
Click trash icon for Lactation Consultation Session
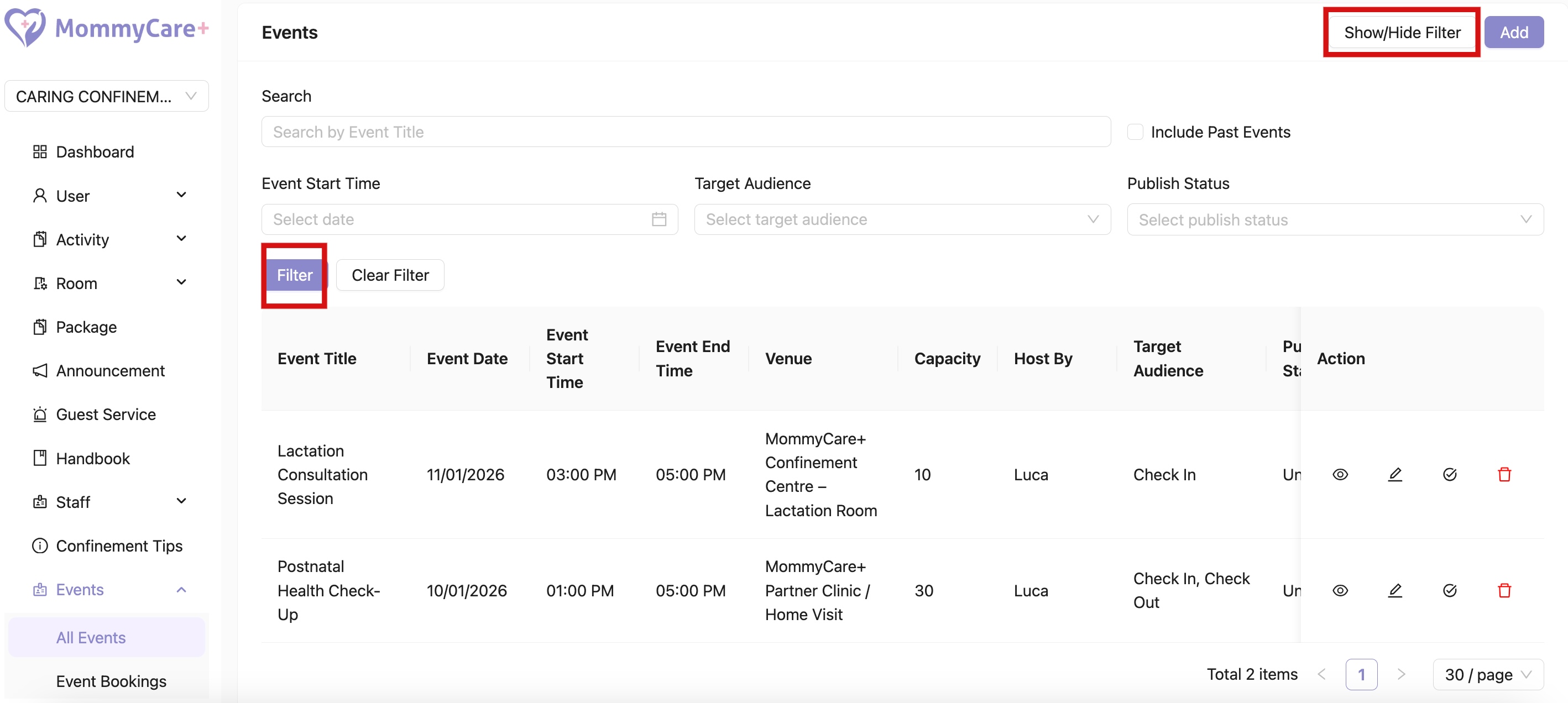coord(1504,475)
